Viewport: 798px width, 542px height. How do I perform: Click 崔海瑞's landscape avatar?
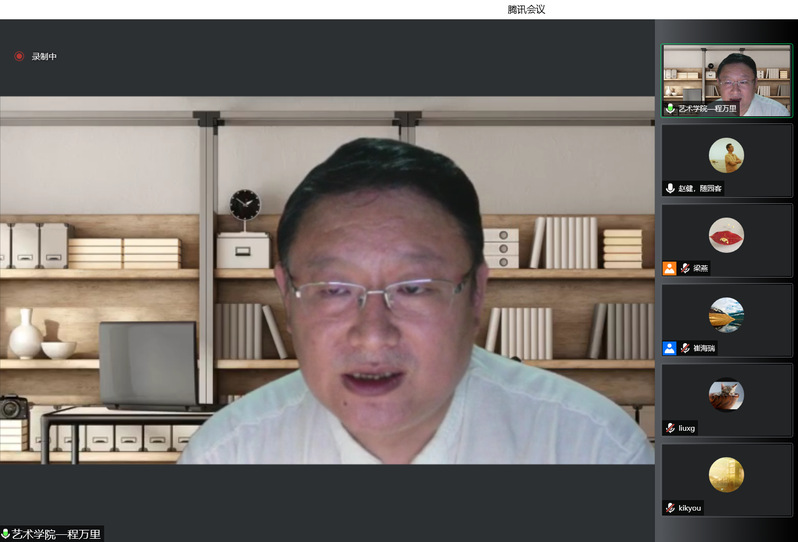click(x=726, y=315)
